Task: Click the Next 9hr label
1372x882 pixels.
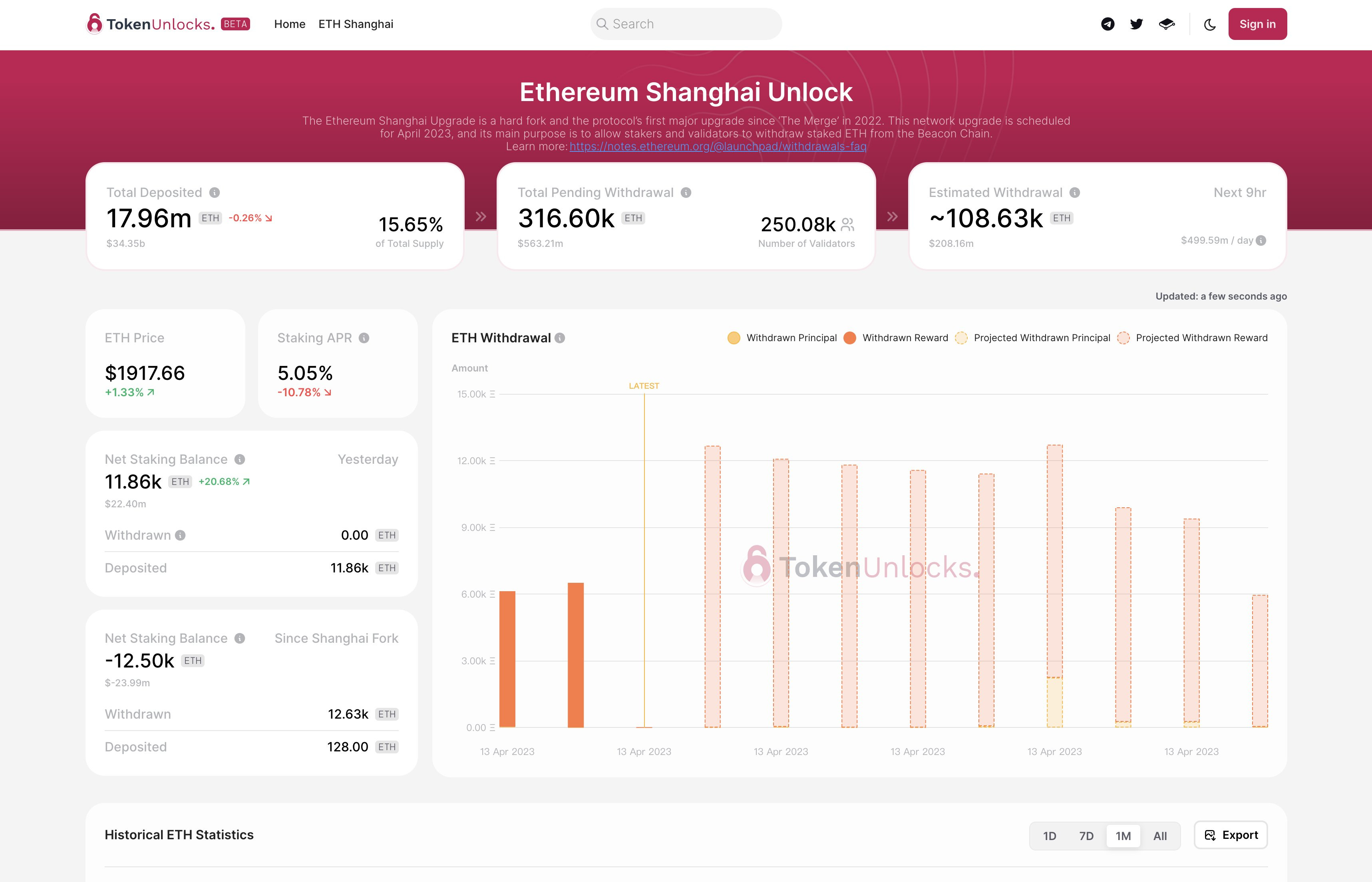Action: click(x=1240, y=193)
